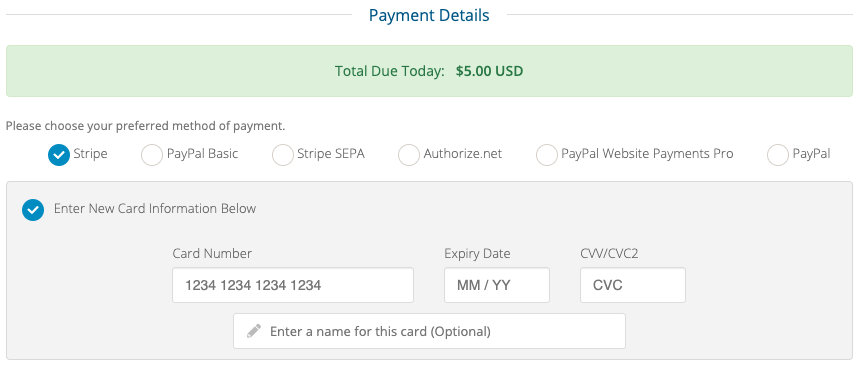Click the Expiry Date label
Screen dimensions: 858x365
pos(477,254)
